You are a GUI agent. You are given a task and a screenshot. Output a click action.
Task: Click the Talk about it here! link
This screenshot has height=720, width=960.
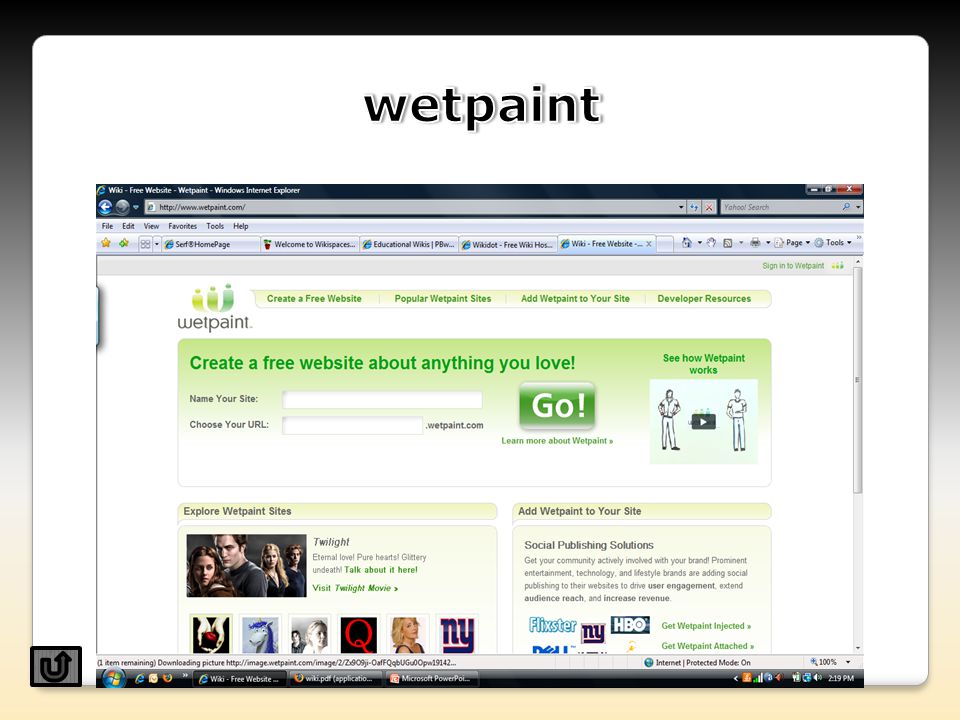[x=381, y=570]
